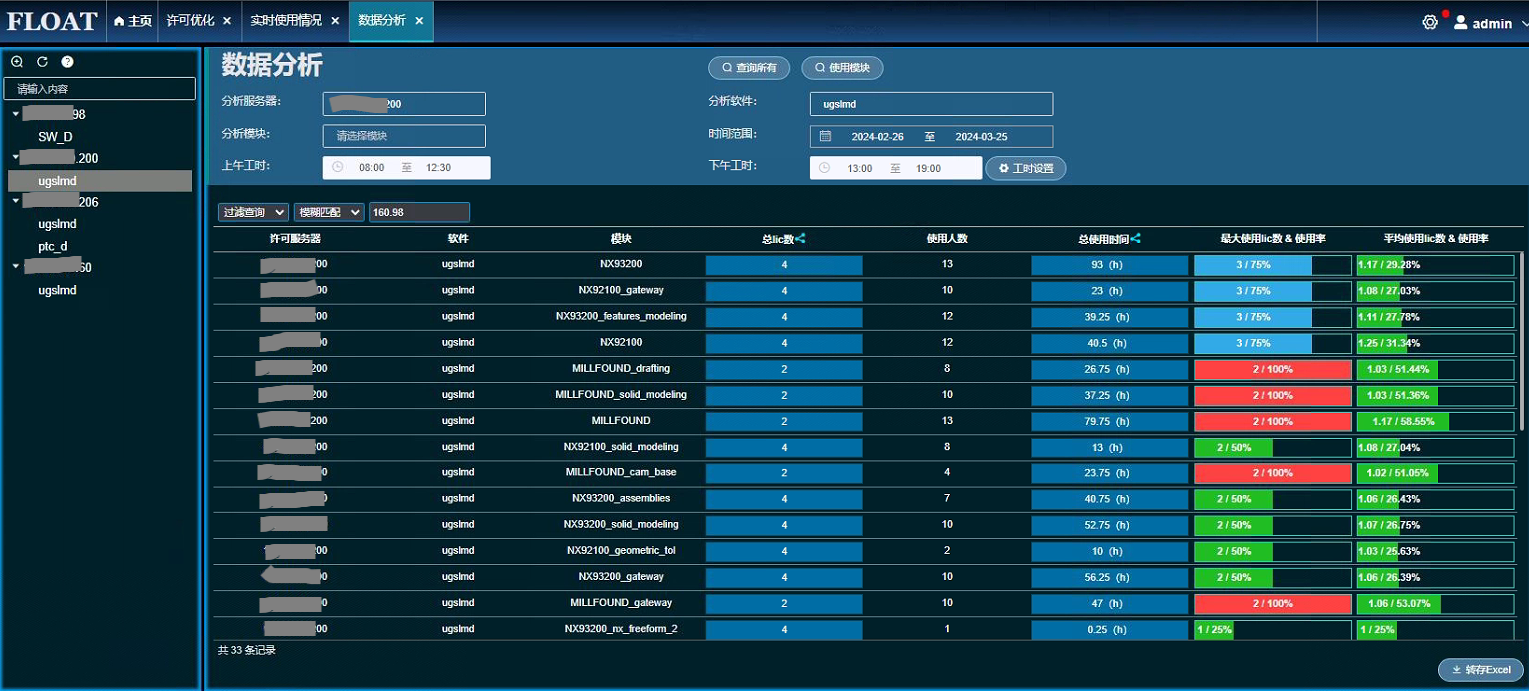Collapse the server node ending in 98
The width and height of the screenshot is (1529, 691).
(x=16, y=114)
